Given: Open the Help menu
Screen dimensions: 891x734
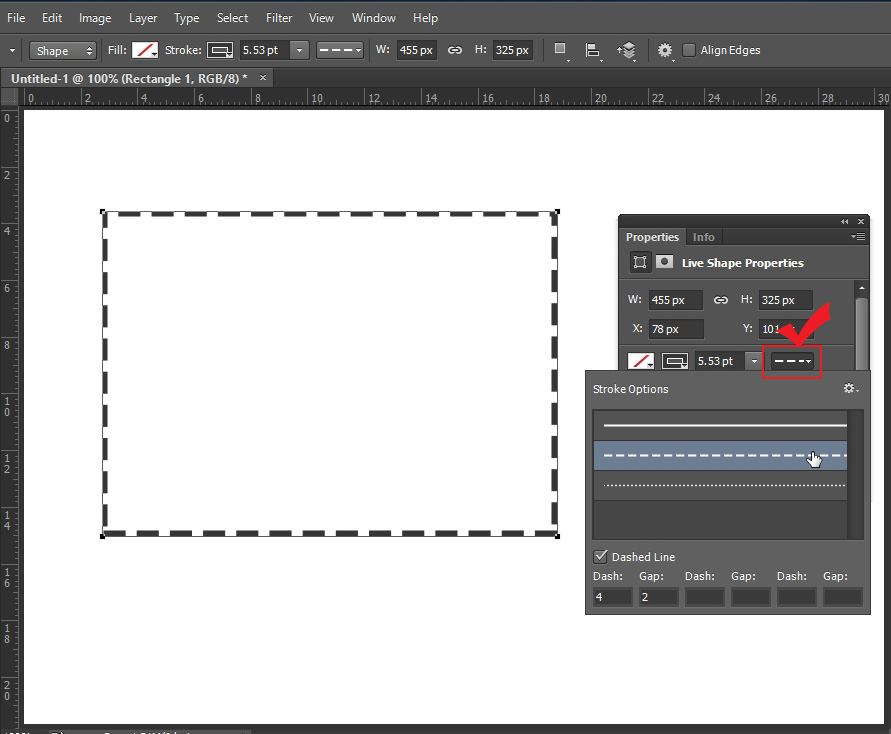Looking at the screenshot, I should (425, 18).
